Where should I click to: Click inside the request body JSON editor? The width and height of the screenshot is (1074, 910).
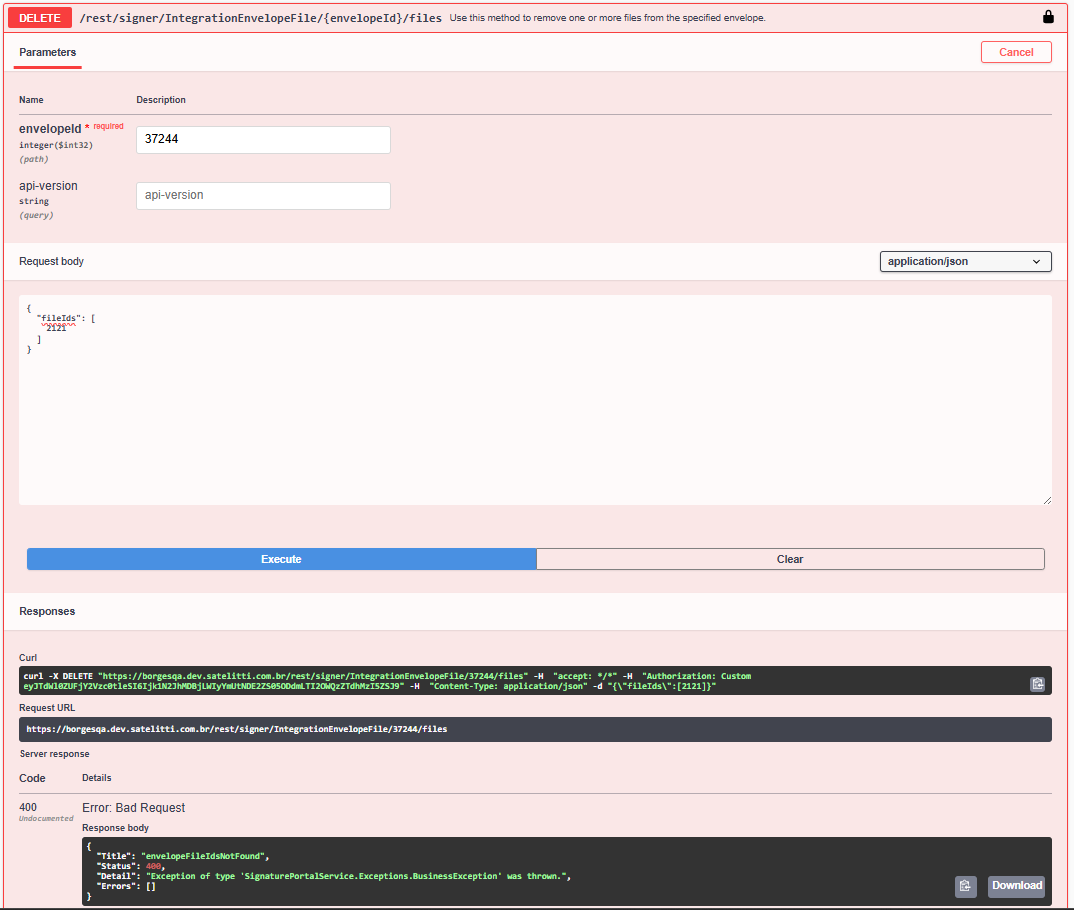pyautogui.click(x=535, y=420)
